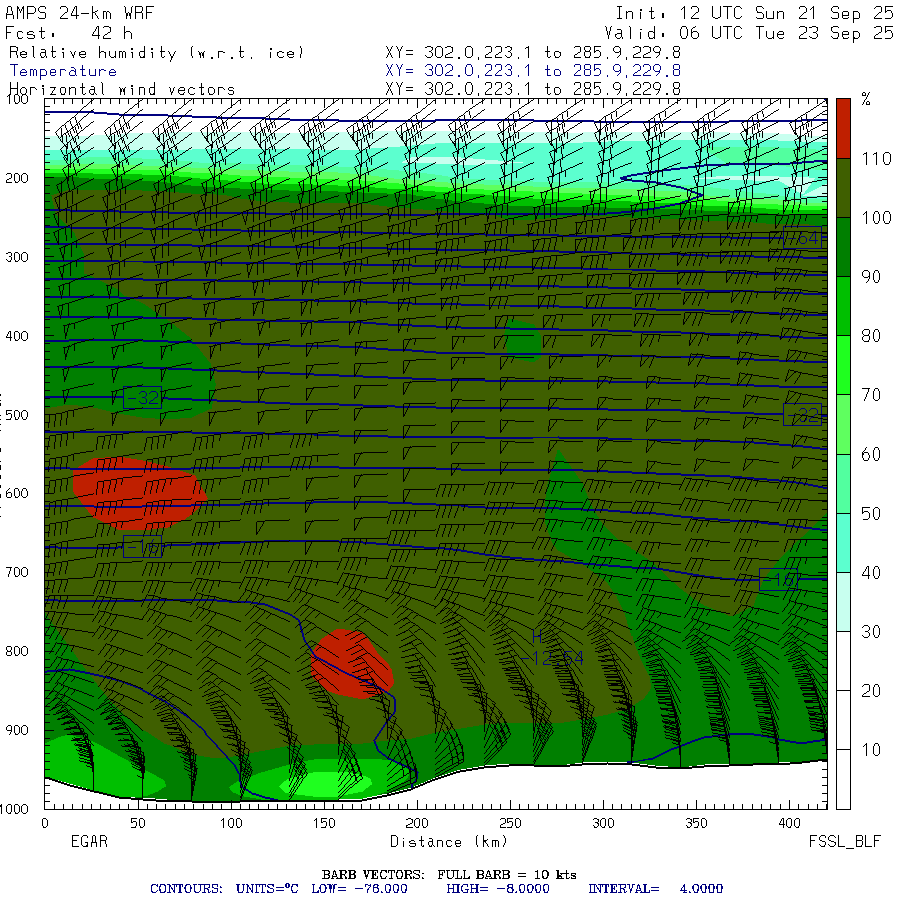Select the '1000' pressure axis label
Screen dimensions: 900x900
click(14, 809)
